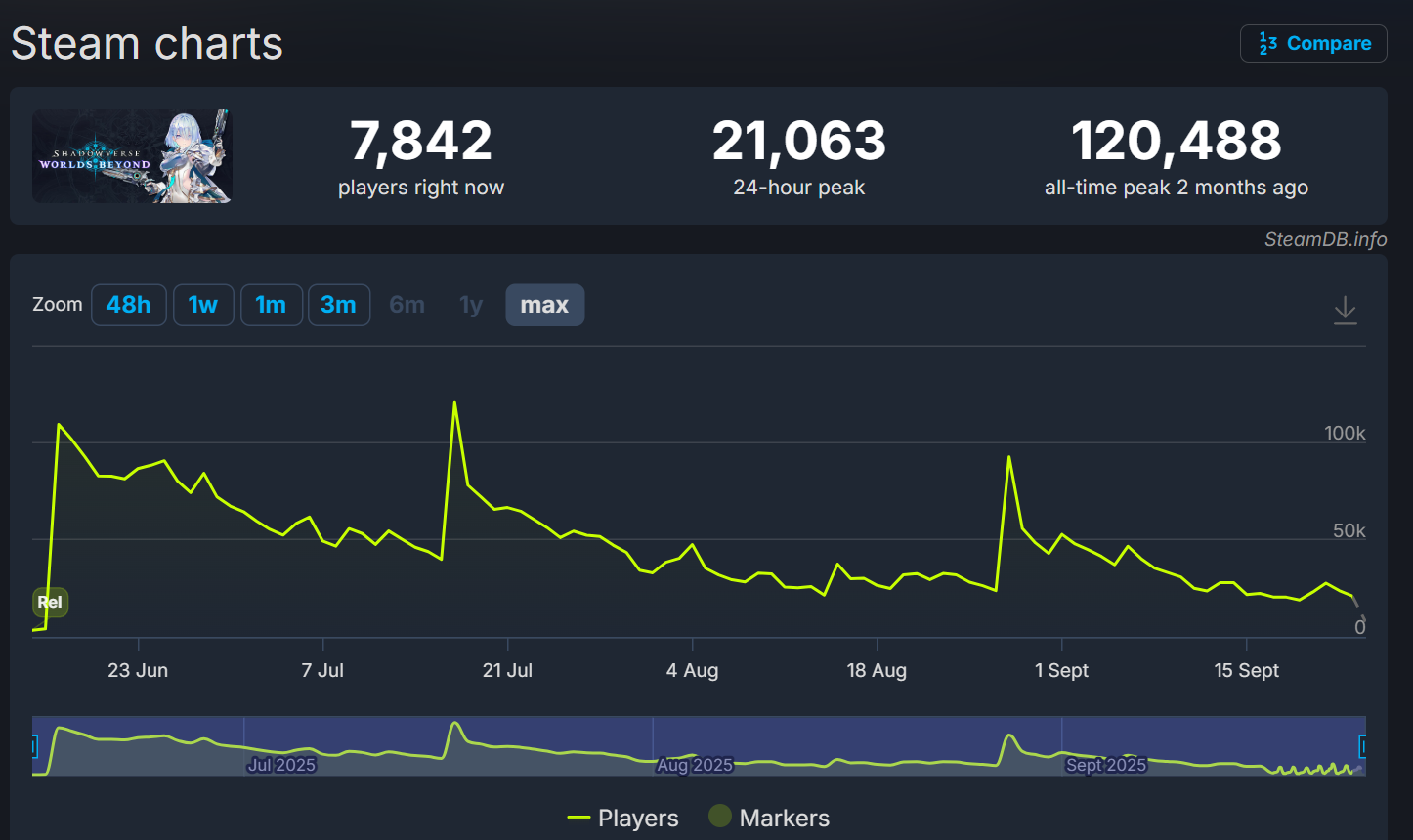1413x840 pixels.
Task: Click the Shadowverse Worlds Beyond game thumbnail
Action: 132,156
